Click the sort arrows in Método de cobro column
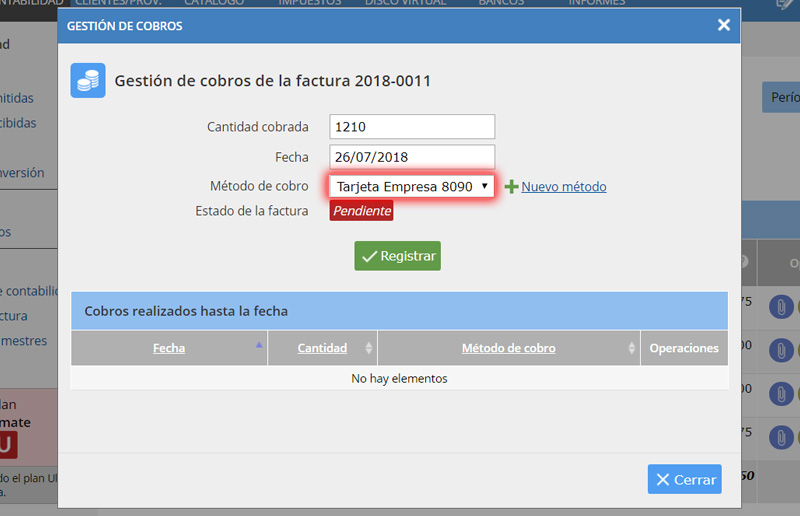Viewport: 800px width, 516px height. pyautogui.click(x=631, y=348)
